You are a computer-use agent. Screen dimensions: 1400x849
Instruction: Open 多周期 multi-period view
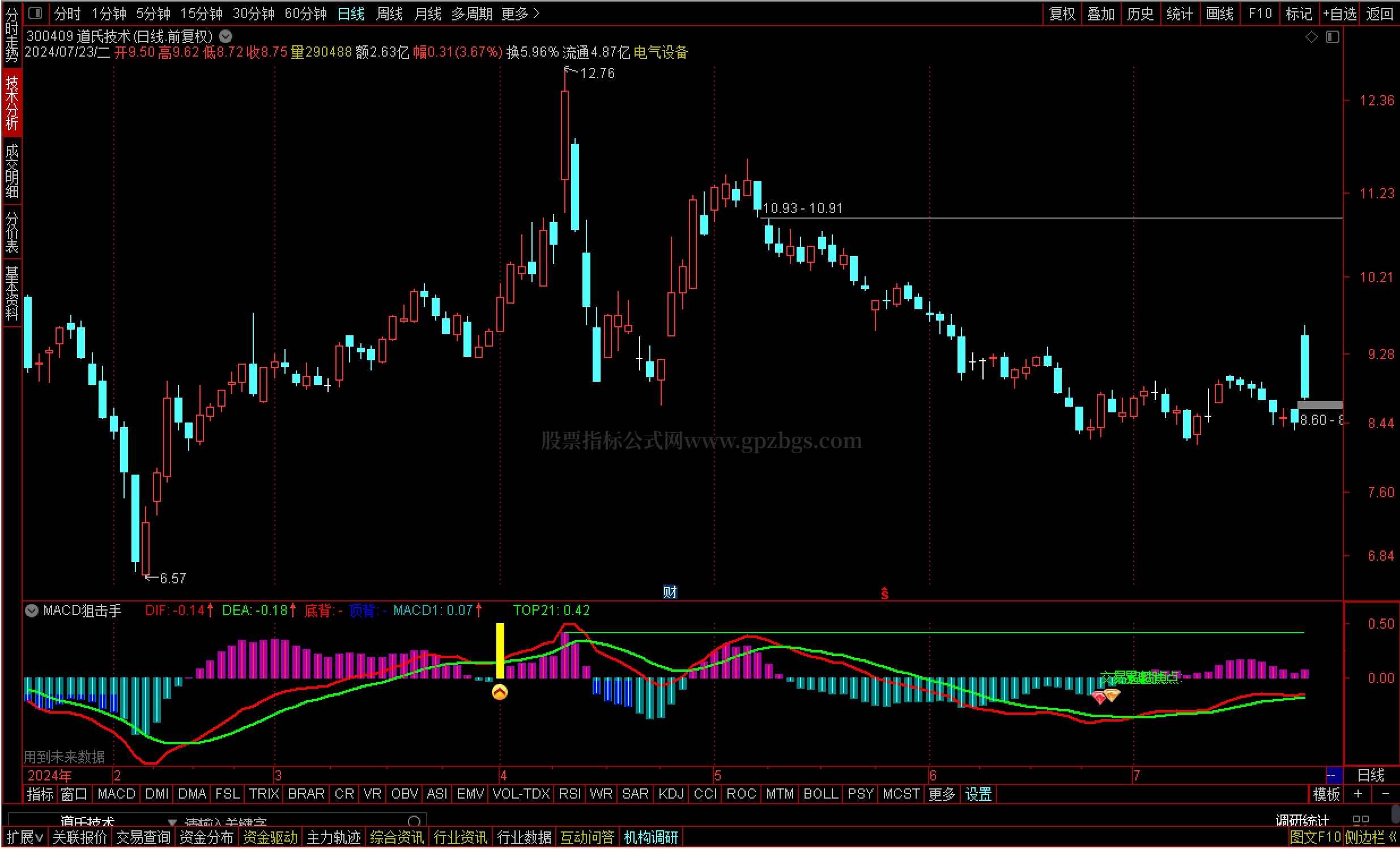pos(471,13)
